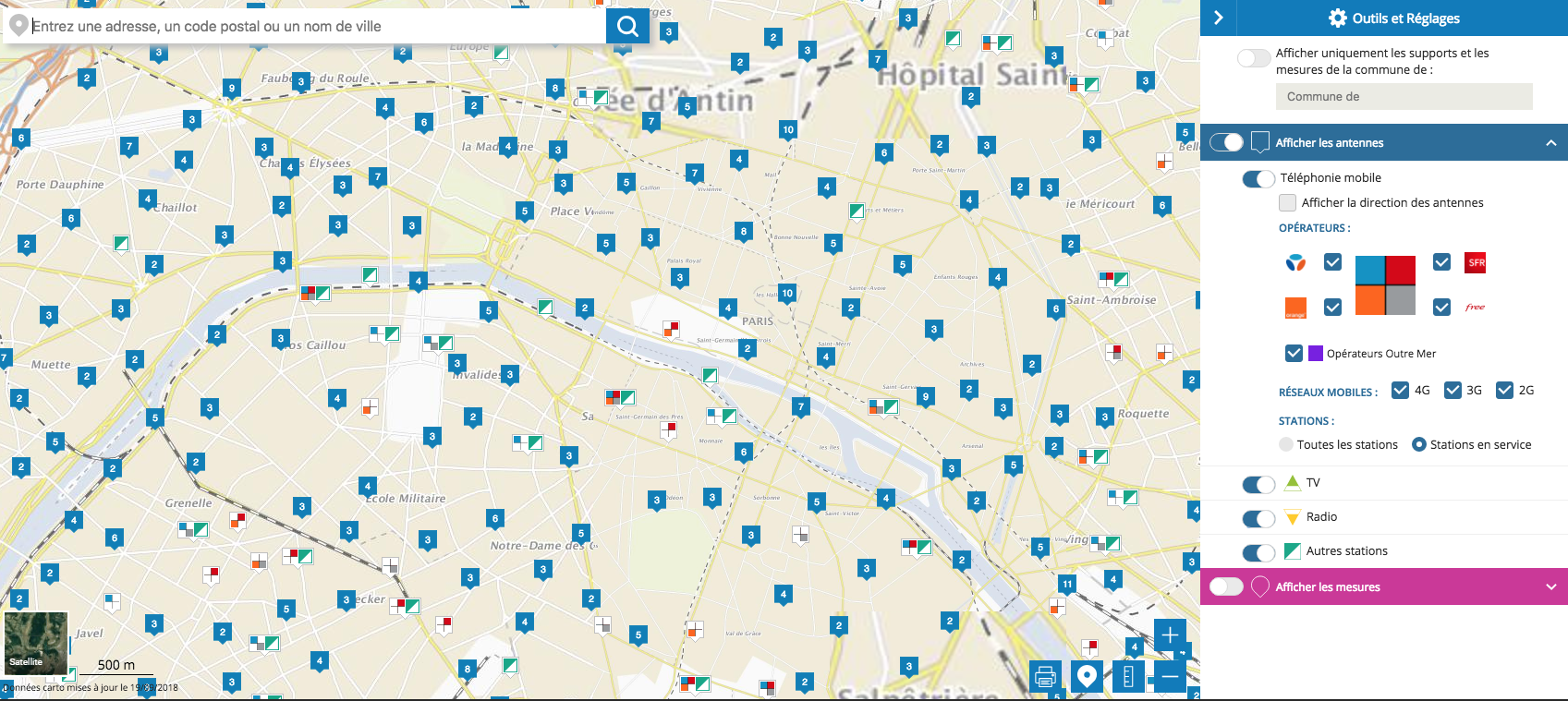Expand the Afficher les mesures section
This screenshot has width=1568, height=701.
coord(1550,587)
